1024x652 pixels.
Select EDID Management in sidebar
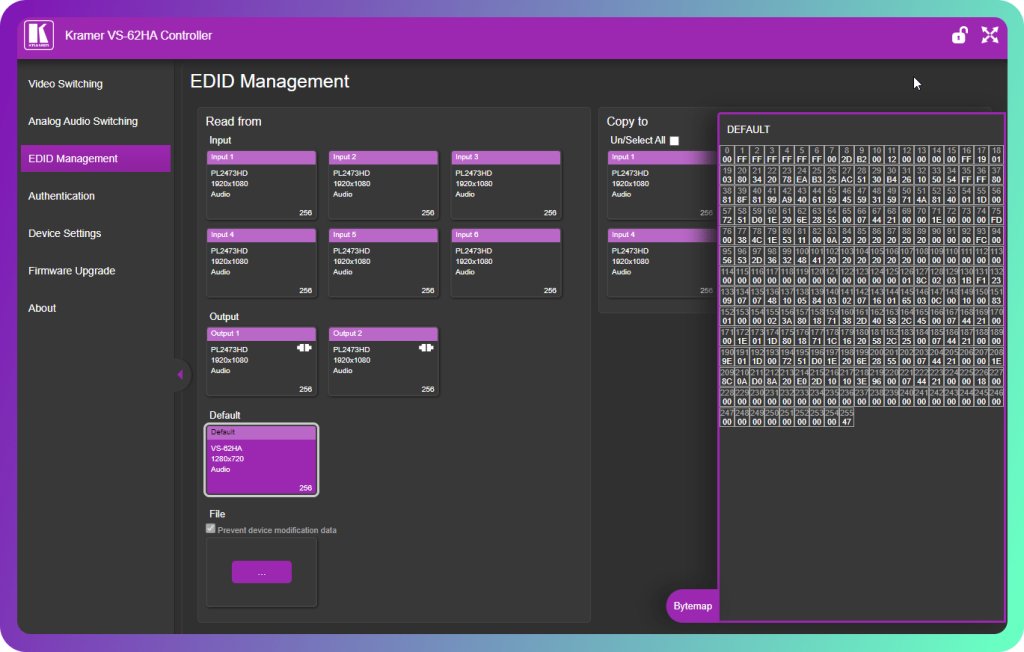95,159
